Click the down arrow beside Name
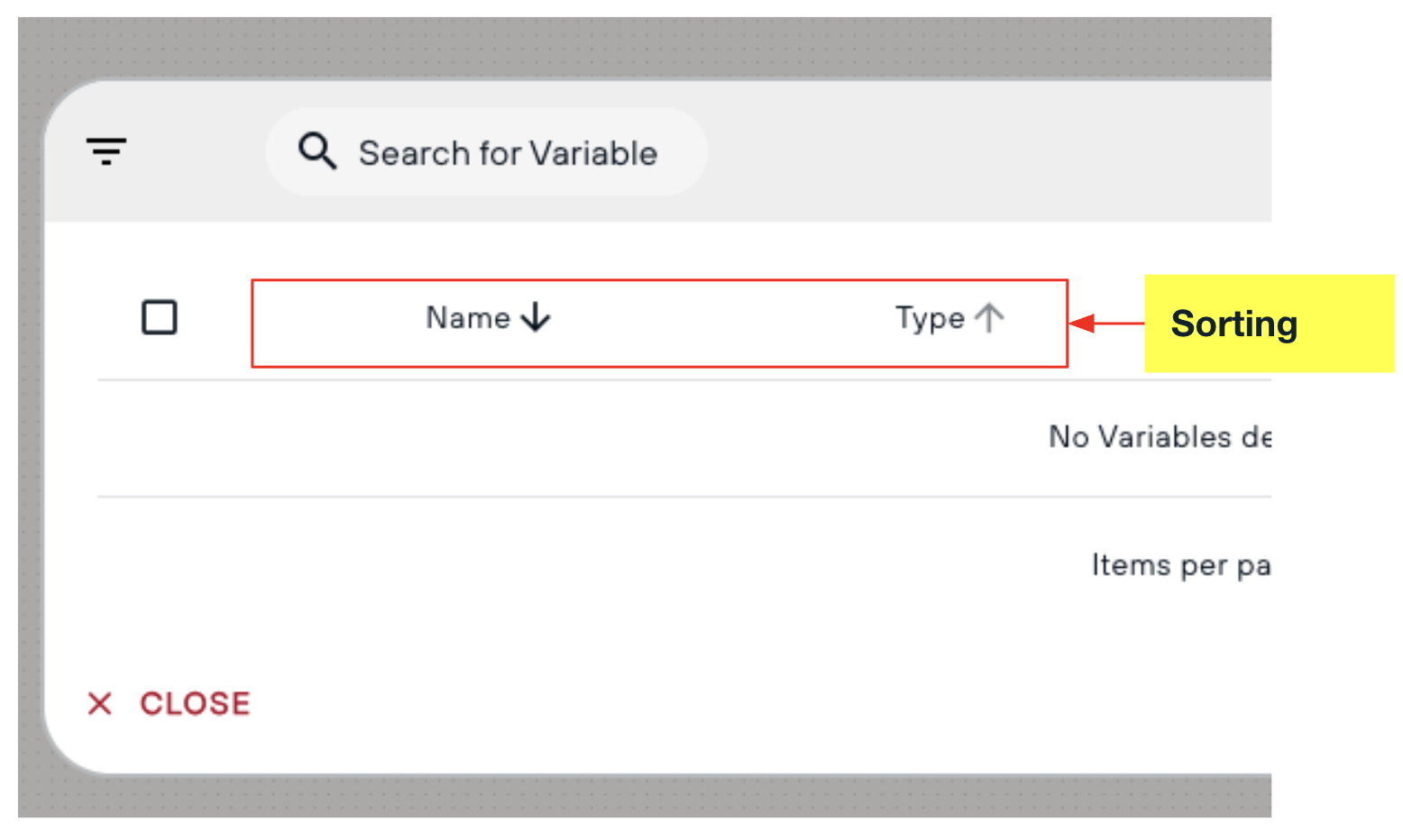Viewport: 1403px width, 840px height. coord(536,317)
